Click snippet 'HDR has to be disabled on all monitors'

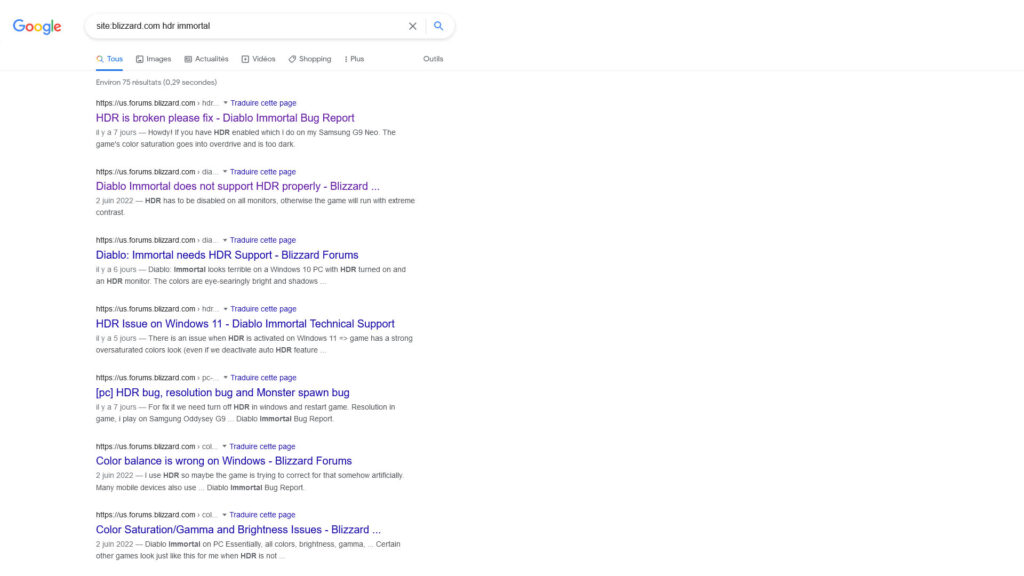click(x=255, y=206)
